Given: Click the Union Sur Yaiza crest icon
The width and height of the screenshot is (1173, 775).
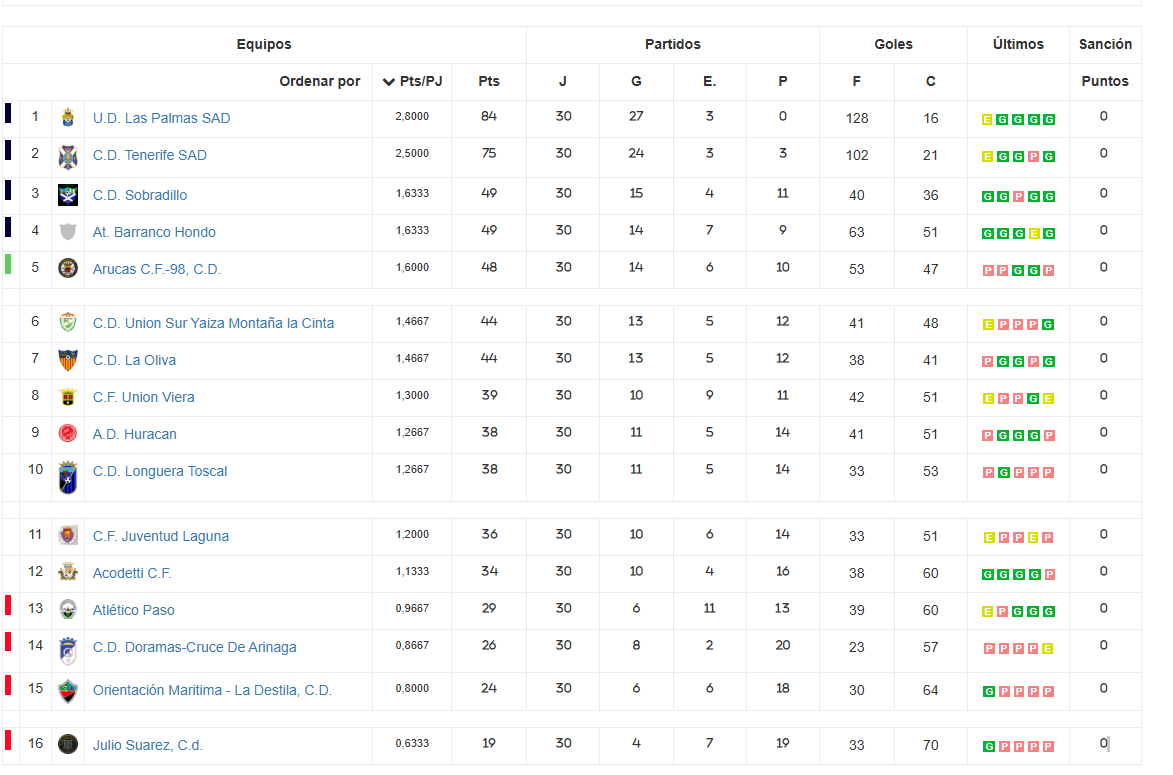Looking at the screenshot, I should [x=68, y=322].
